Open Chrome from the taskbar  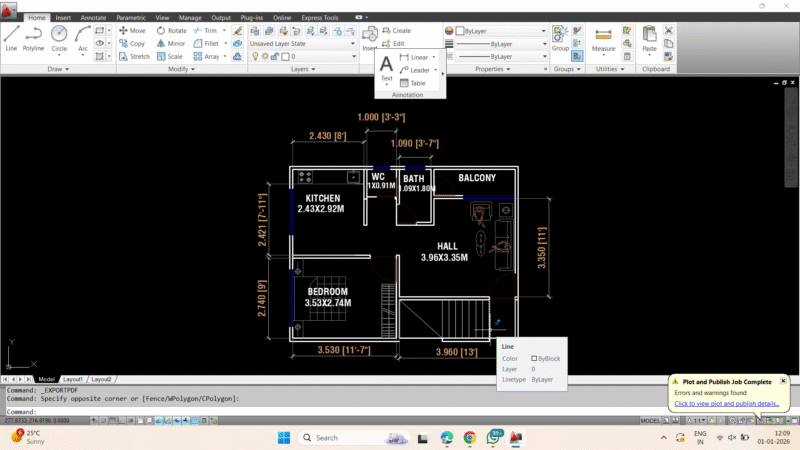pyautogui.click(x=470, y=438)
